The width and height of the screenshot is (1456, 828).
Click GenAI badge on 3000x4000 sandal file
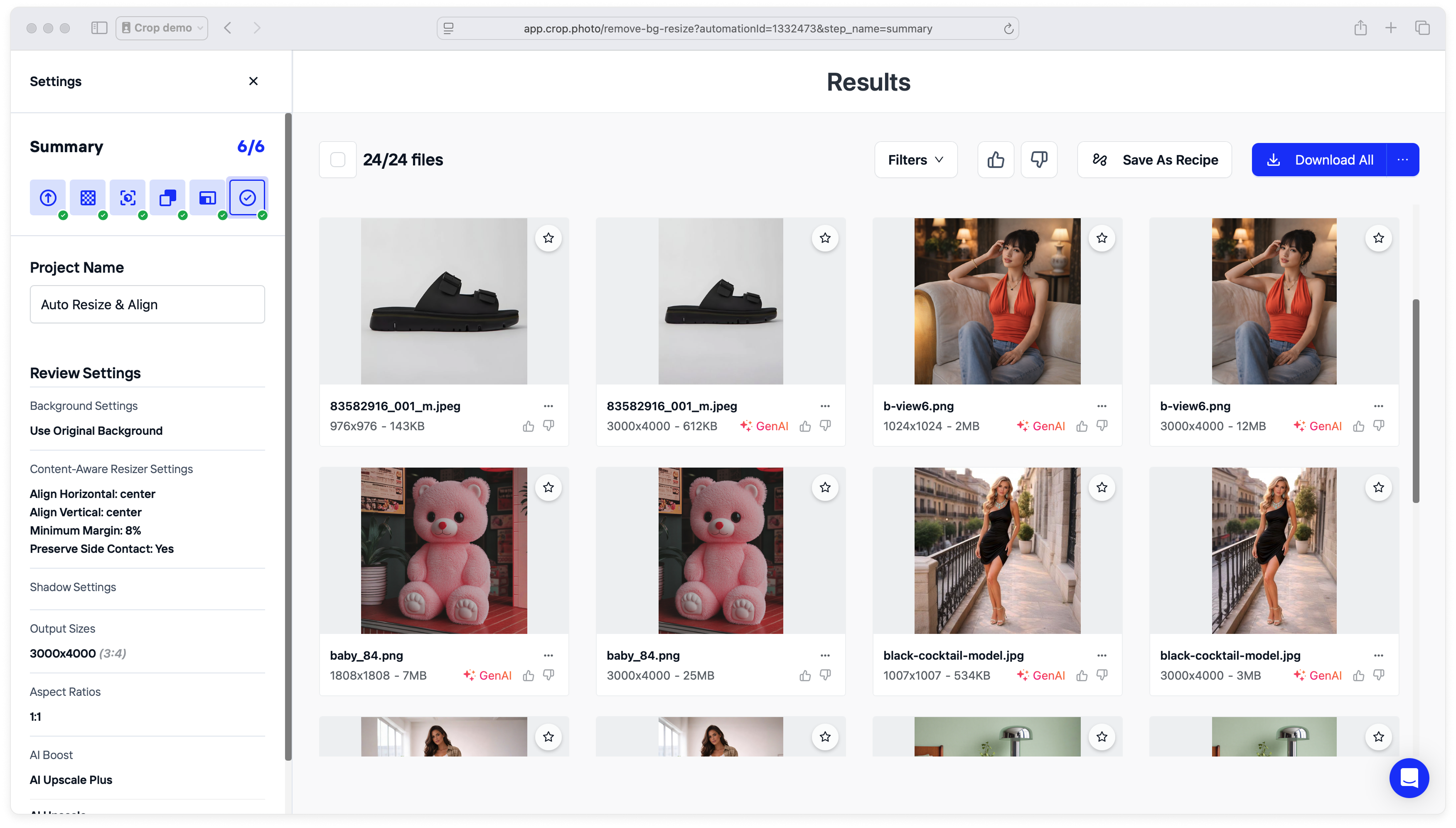[x=764, y=426]
